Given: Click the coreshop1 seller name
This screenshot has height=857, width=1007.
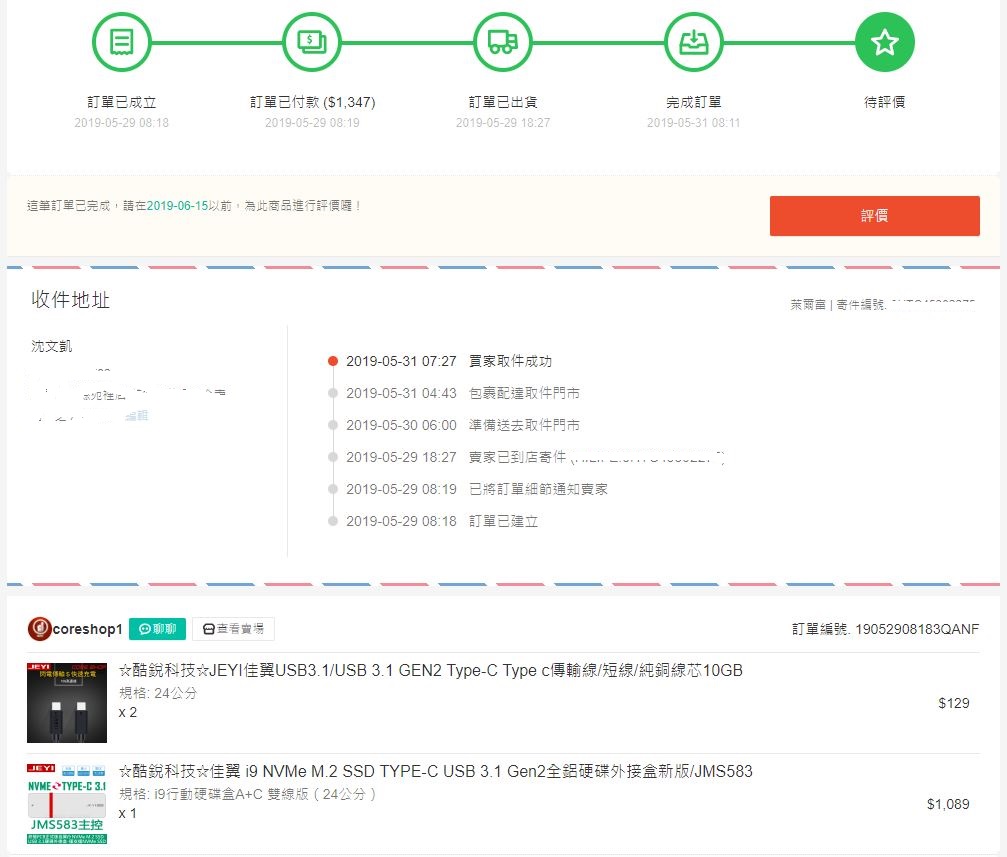Looking at the screenshot, I should point(87,629).
